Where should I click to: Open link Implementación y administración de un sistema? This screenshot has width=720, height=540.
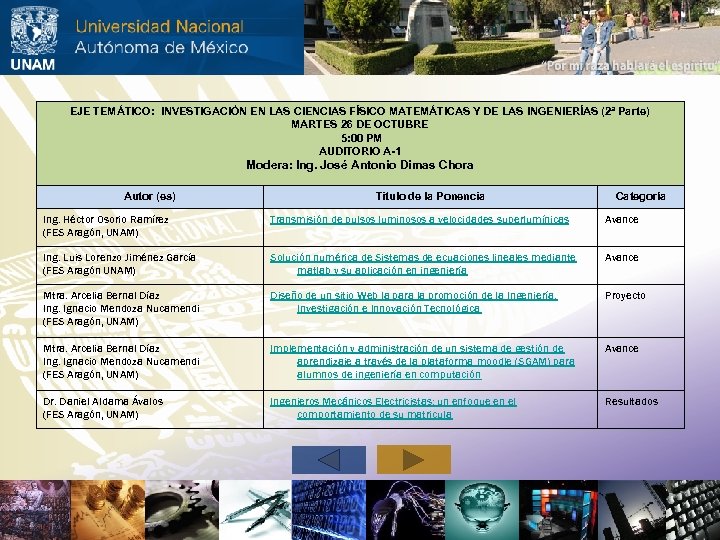pos(422,361)
